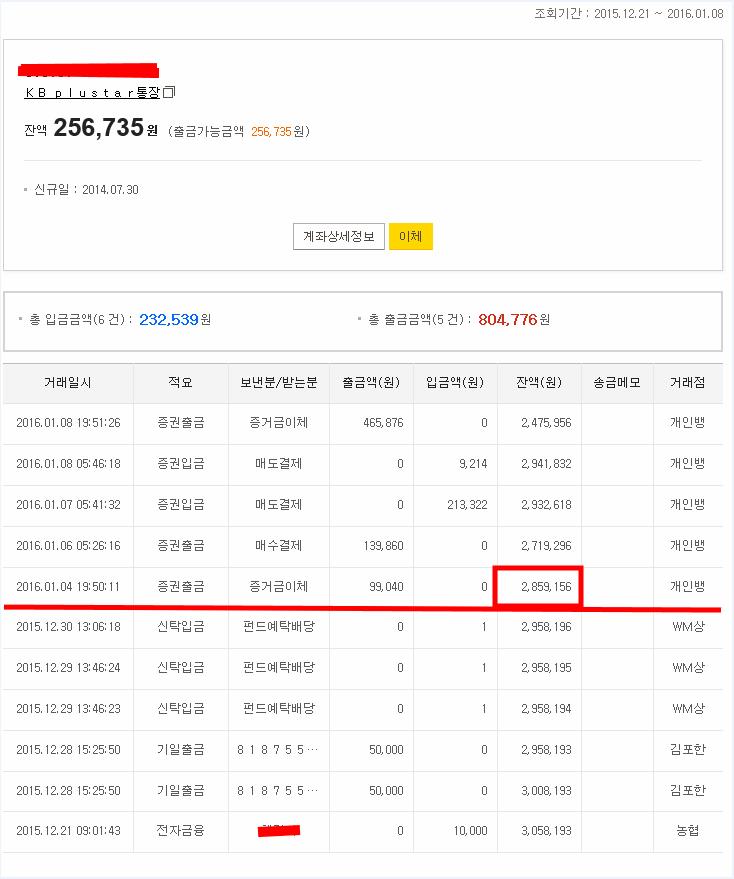The height and width of the screenshot is (879, 734).
Task: Select deposit amount 9,214
Action: (x=473, y=464)
